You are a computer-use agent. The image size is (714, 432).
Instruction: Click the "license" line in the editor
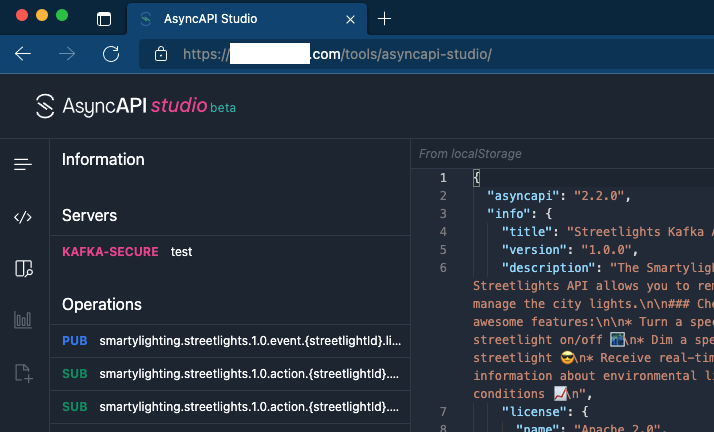tap(545, 412)
